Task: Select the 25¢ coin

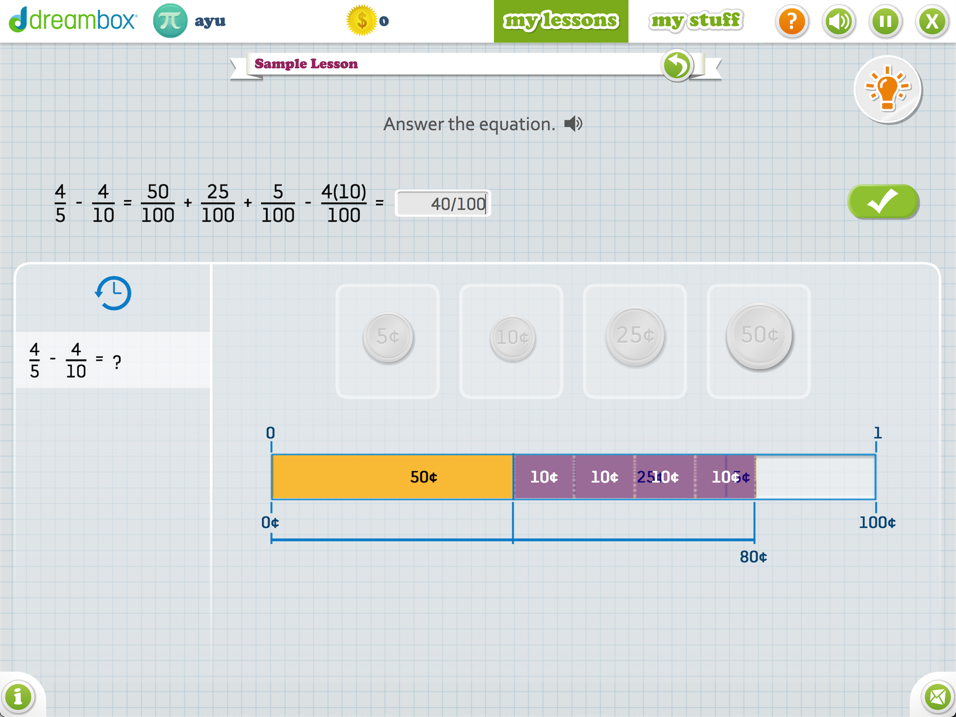Action: click(635, 337)
